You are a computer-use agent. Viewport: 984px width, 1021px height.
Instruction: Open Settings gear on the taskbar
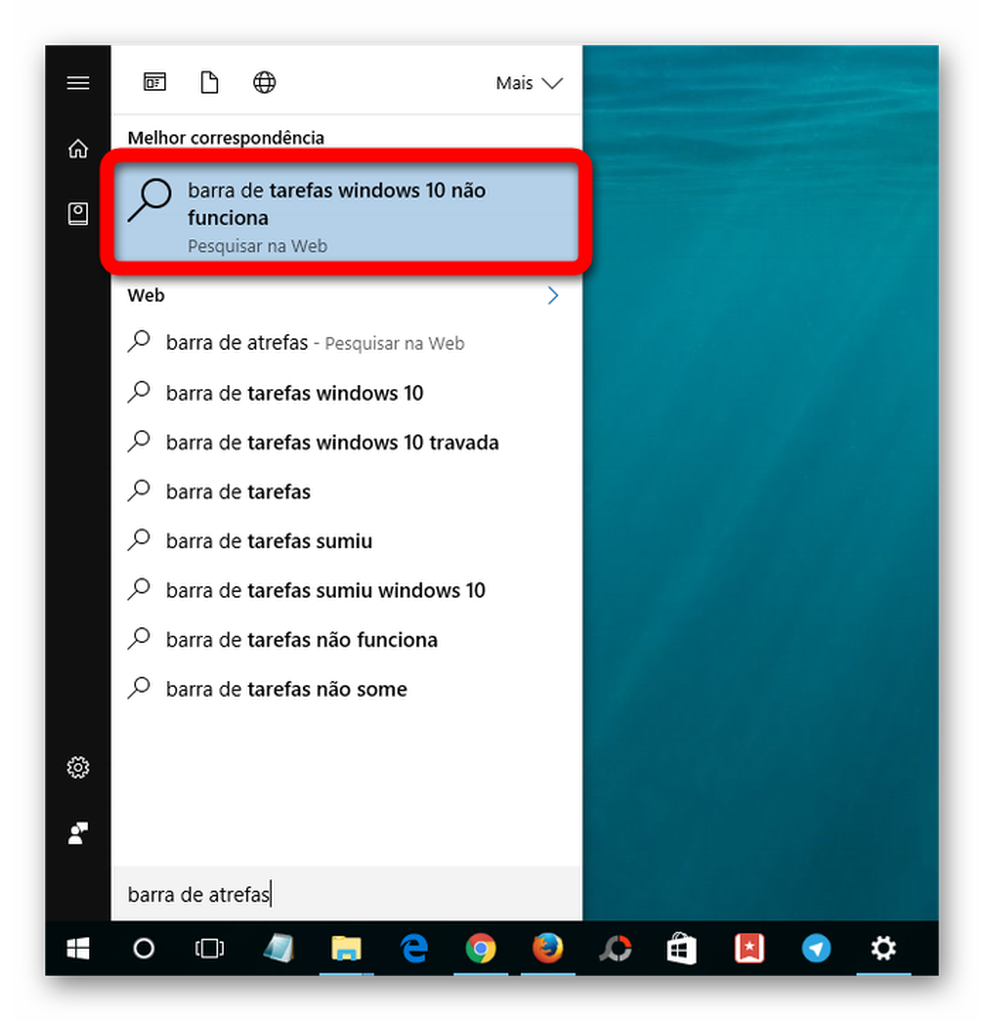click(884, 949)
